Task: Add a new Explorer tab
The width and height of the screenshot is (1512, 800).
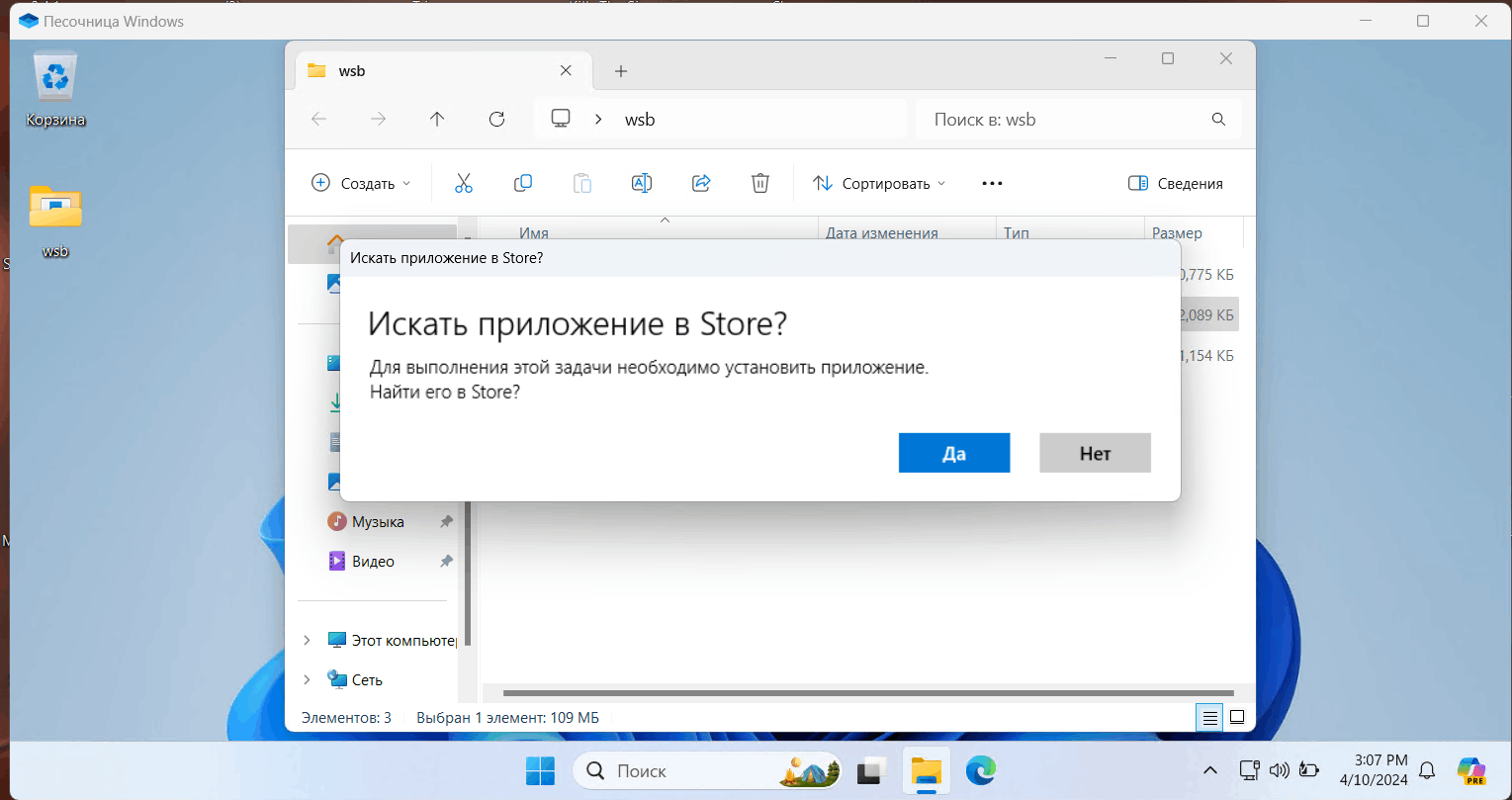Action: click(x=621, y=71)
